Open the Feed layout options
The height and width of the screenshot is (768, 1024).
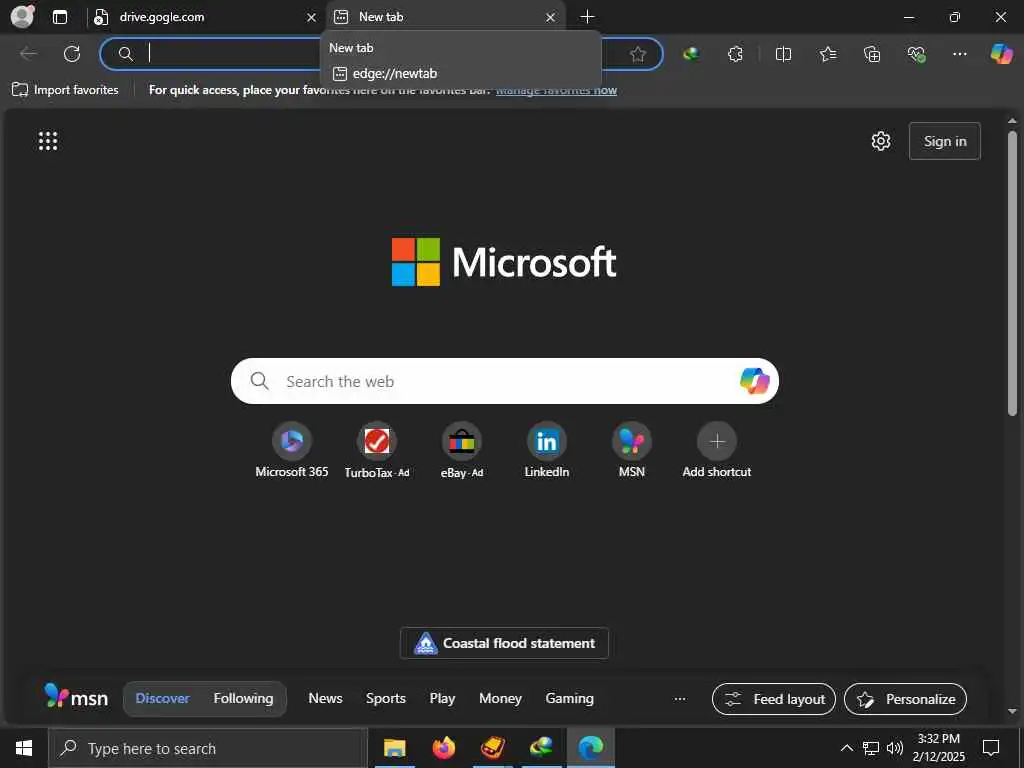(x=774, y=699)
